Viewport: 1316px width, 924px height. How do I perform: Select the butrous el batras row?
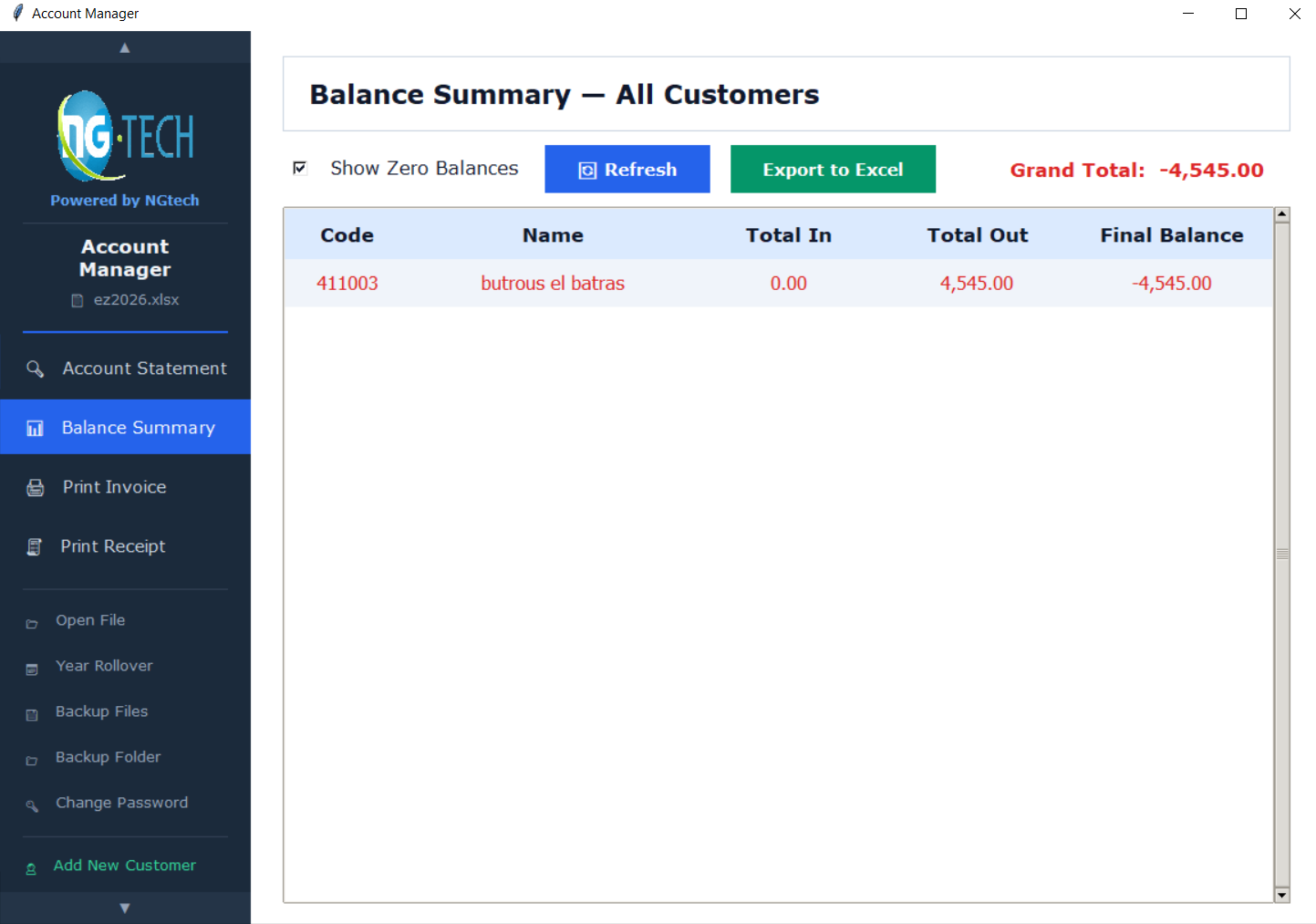779,283
